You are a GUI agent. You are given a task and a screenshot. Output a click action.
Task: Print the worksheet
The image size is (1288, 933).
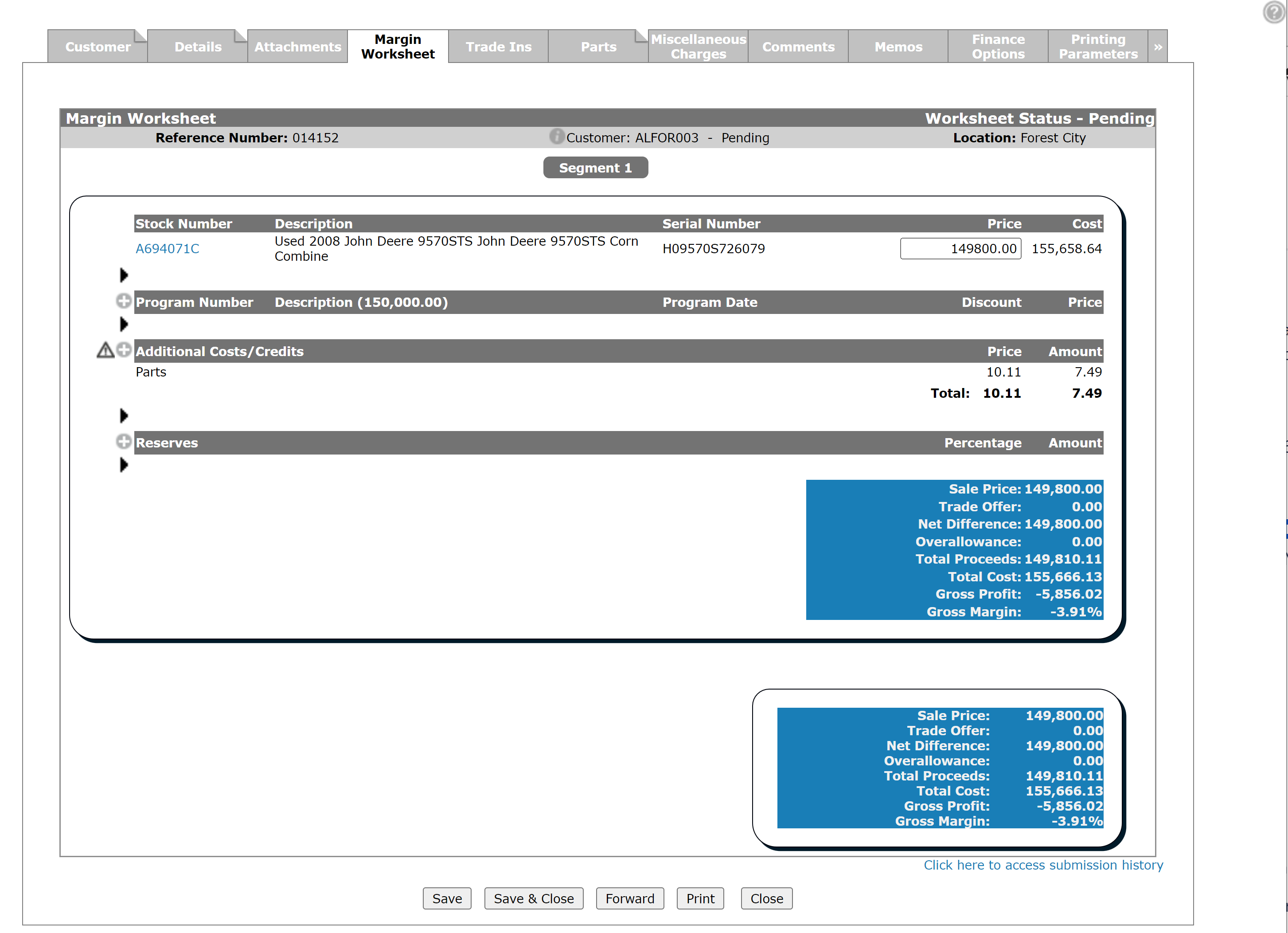point(700,898)
